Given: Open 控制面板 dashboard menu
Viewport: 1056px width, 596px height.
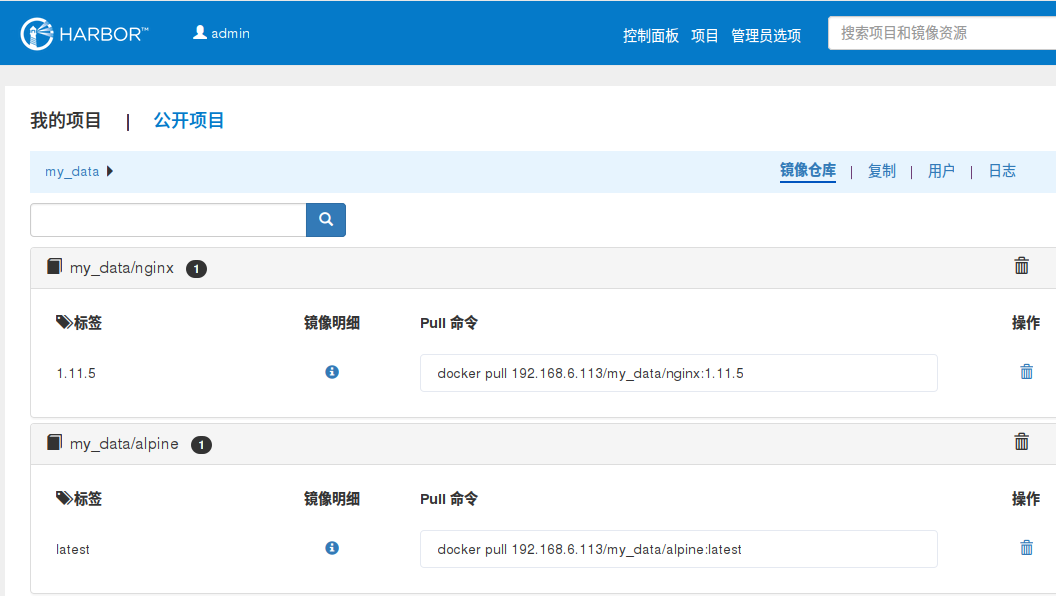Looking at the screenshot, I should (651, 36).
